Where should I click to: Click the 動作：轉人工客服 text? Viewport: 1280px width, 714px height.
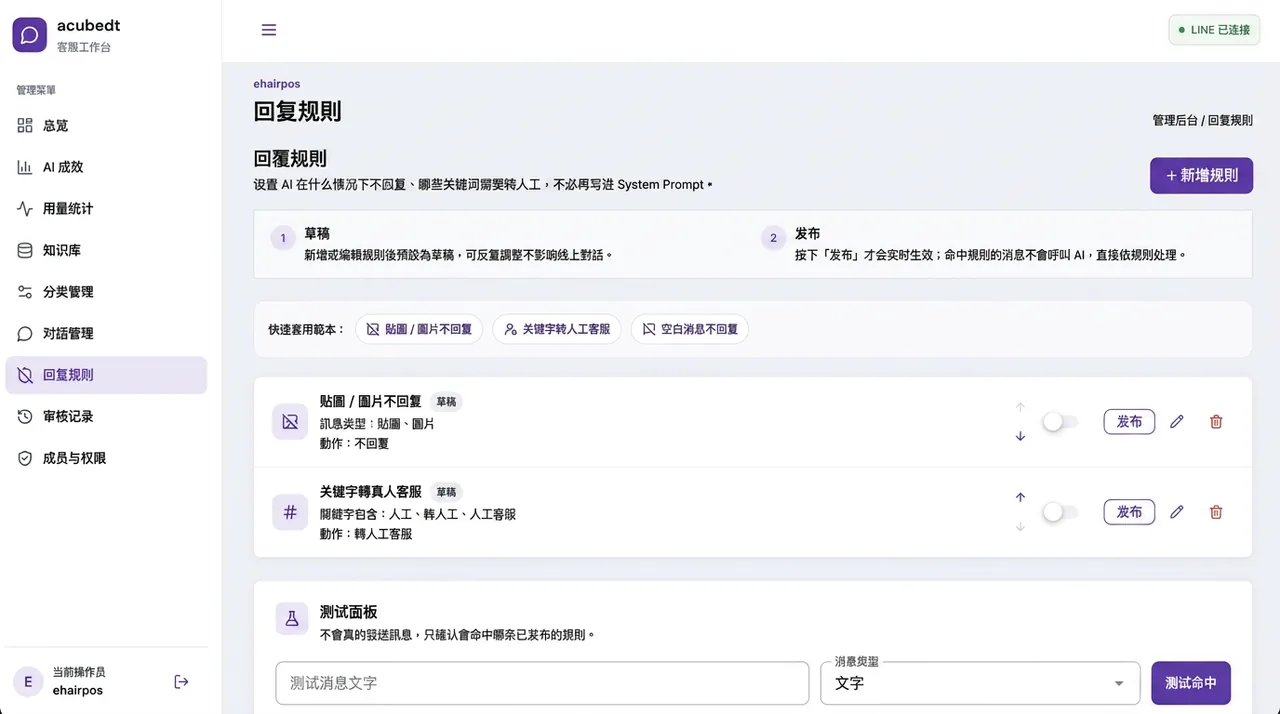pos(366,534)
